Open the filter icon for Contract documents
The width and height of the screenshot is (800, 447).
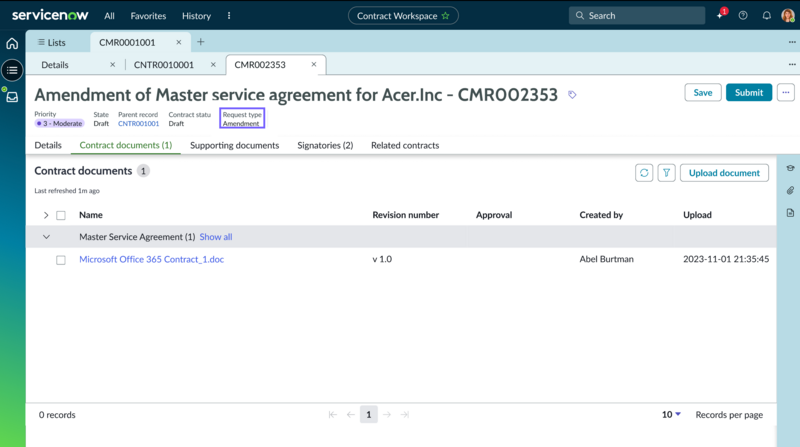click(x=666, y=173)
